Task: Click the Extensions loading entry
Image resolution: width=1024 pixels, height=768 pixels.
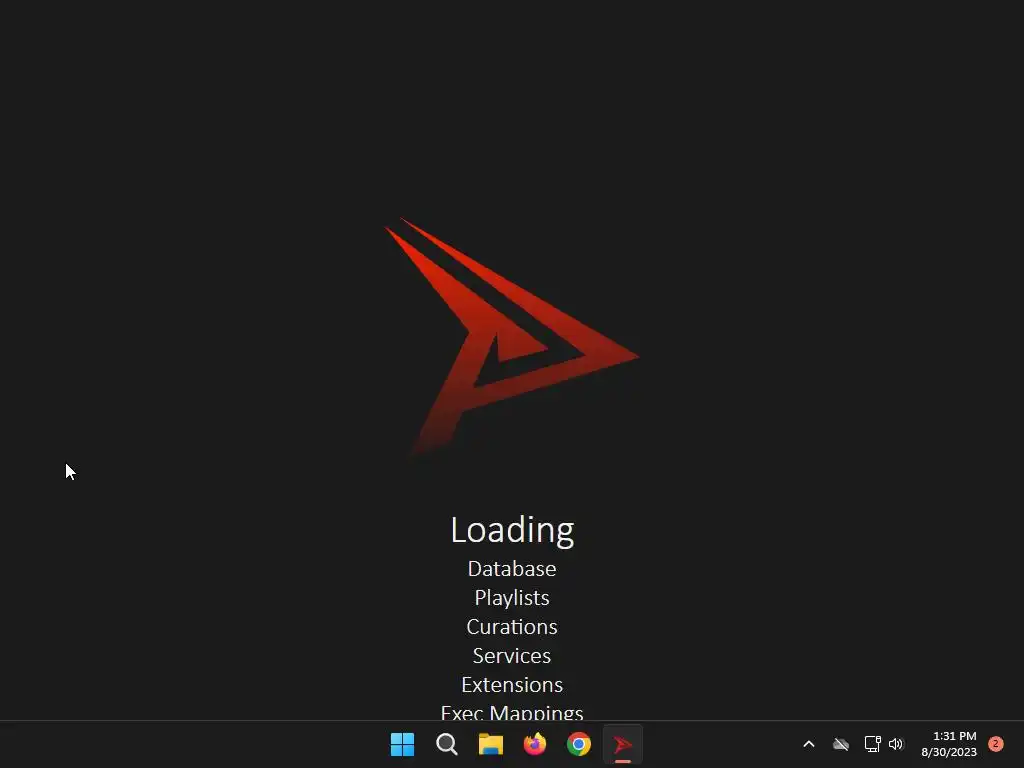Action: [512, 685]
